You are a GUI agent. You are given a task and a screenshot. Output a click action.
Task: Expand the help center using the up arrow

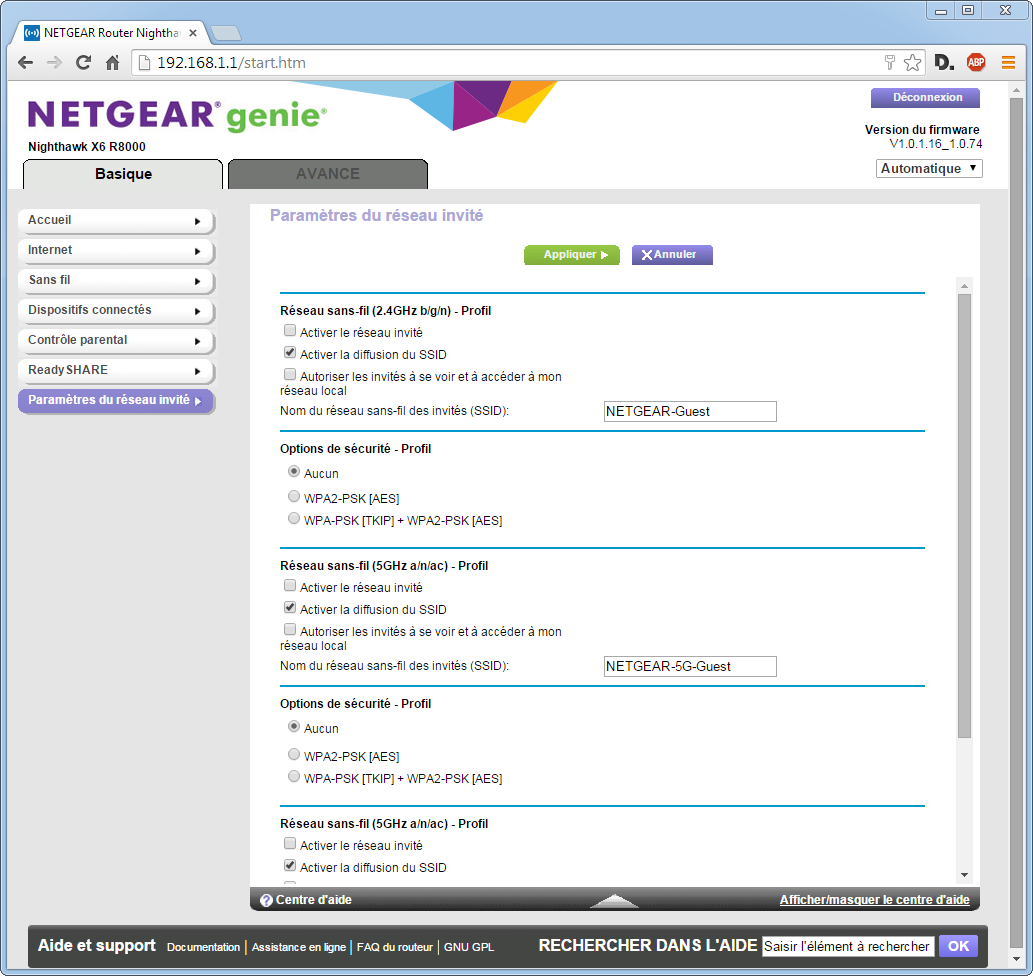click(614, 900)
